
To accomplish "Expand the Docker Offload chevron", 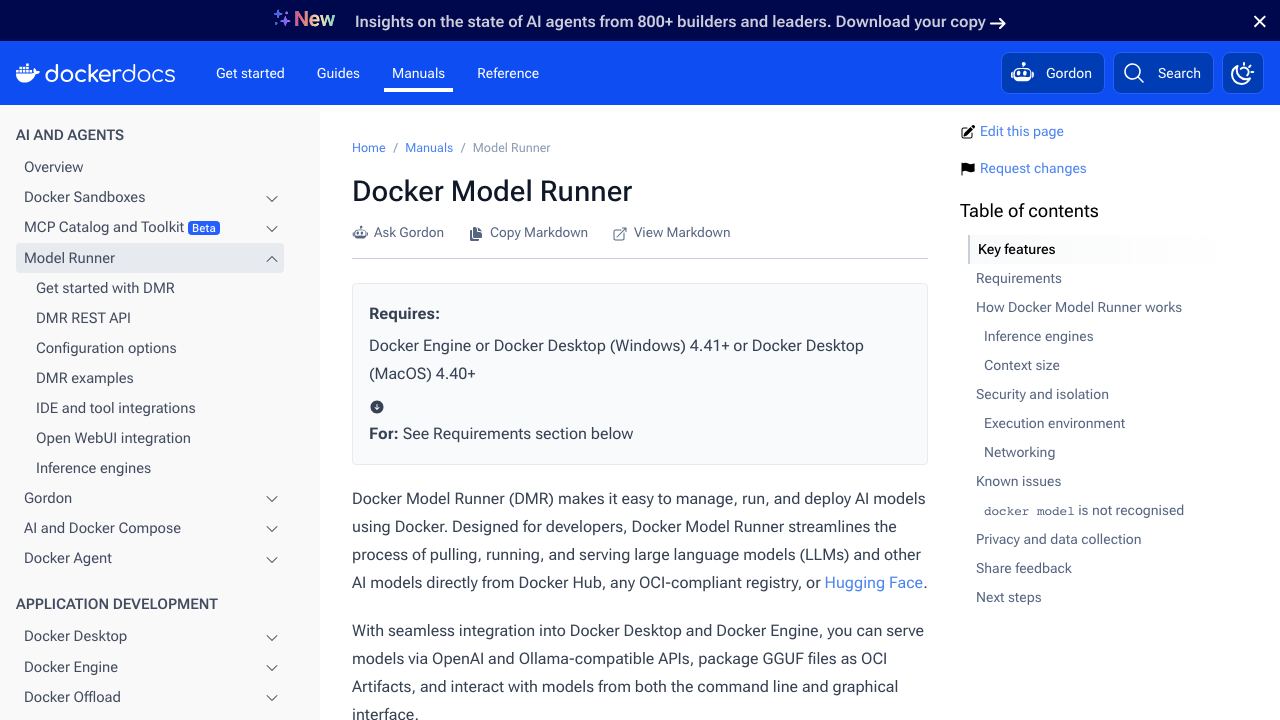I will tap(272, 697).
